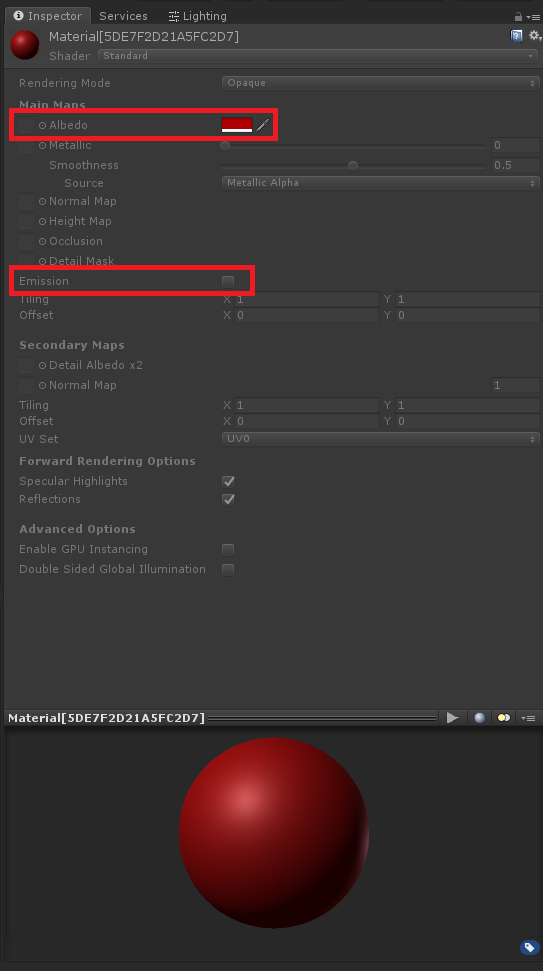
Task: Toggle preview lighting icon
Action: click(504, 718)
